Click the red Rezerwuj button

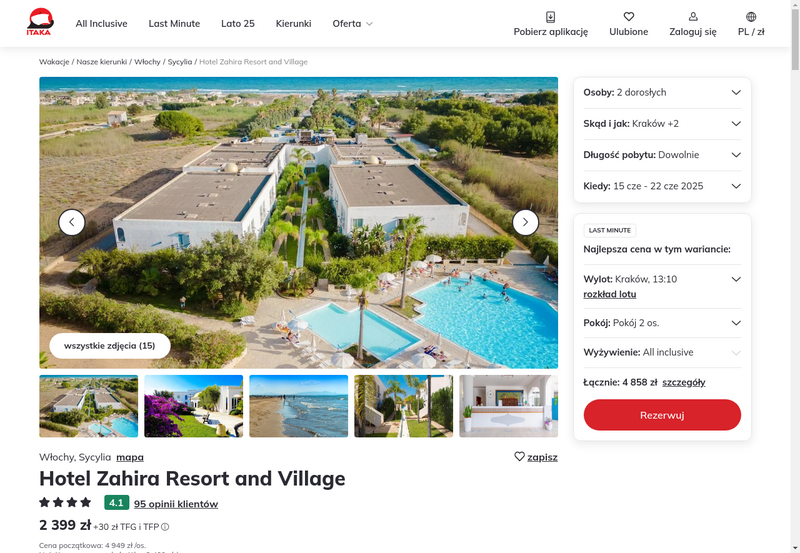(x=662, y=415)
